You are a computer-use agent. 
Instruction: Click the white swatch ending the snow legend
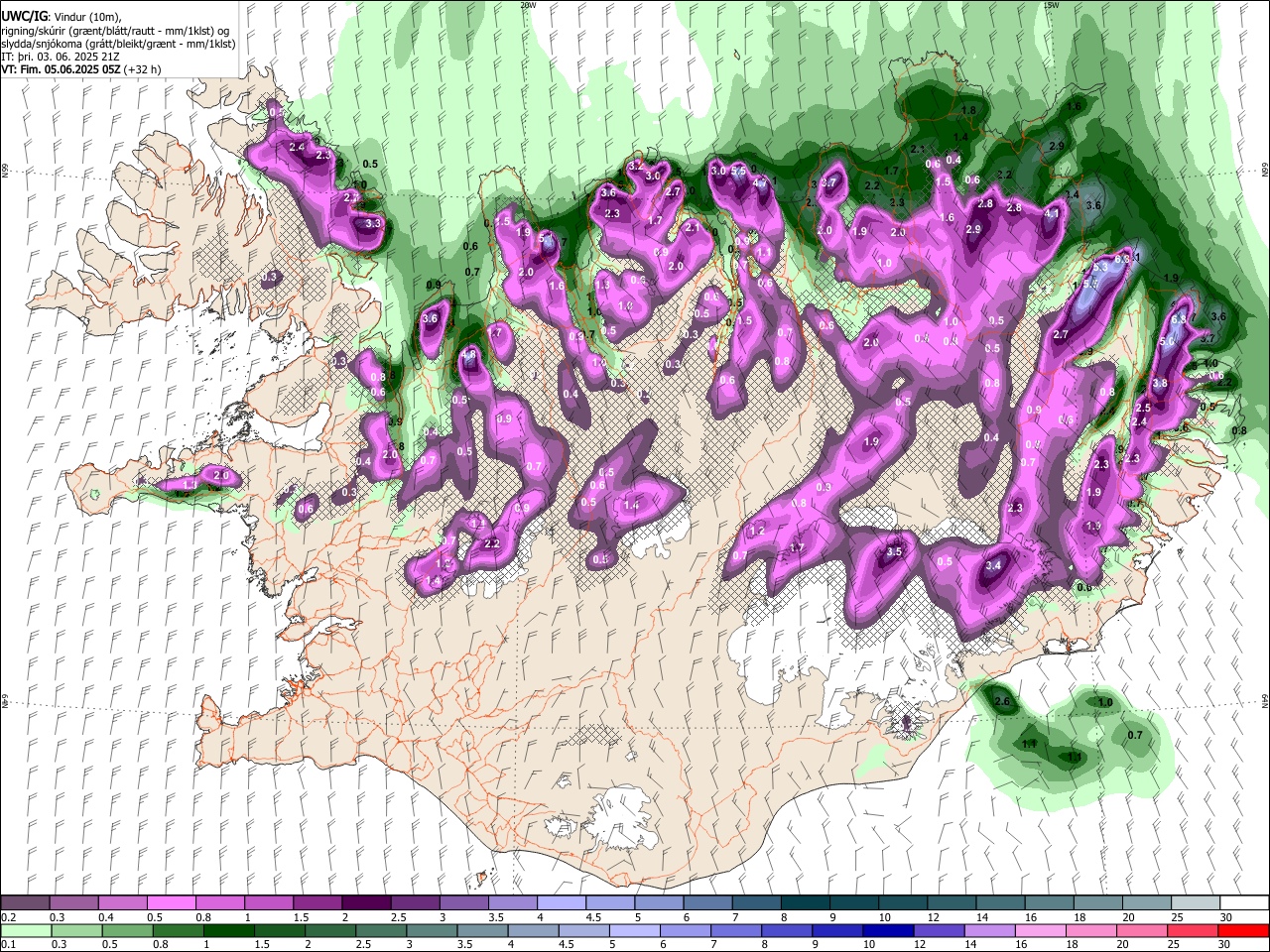click(1243, 902)
